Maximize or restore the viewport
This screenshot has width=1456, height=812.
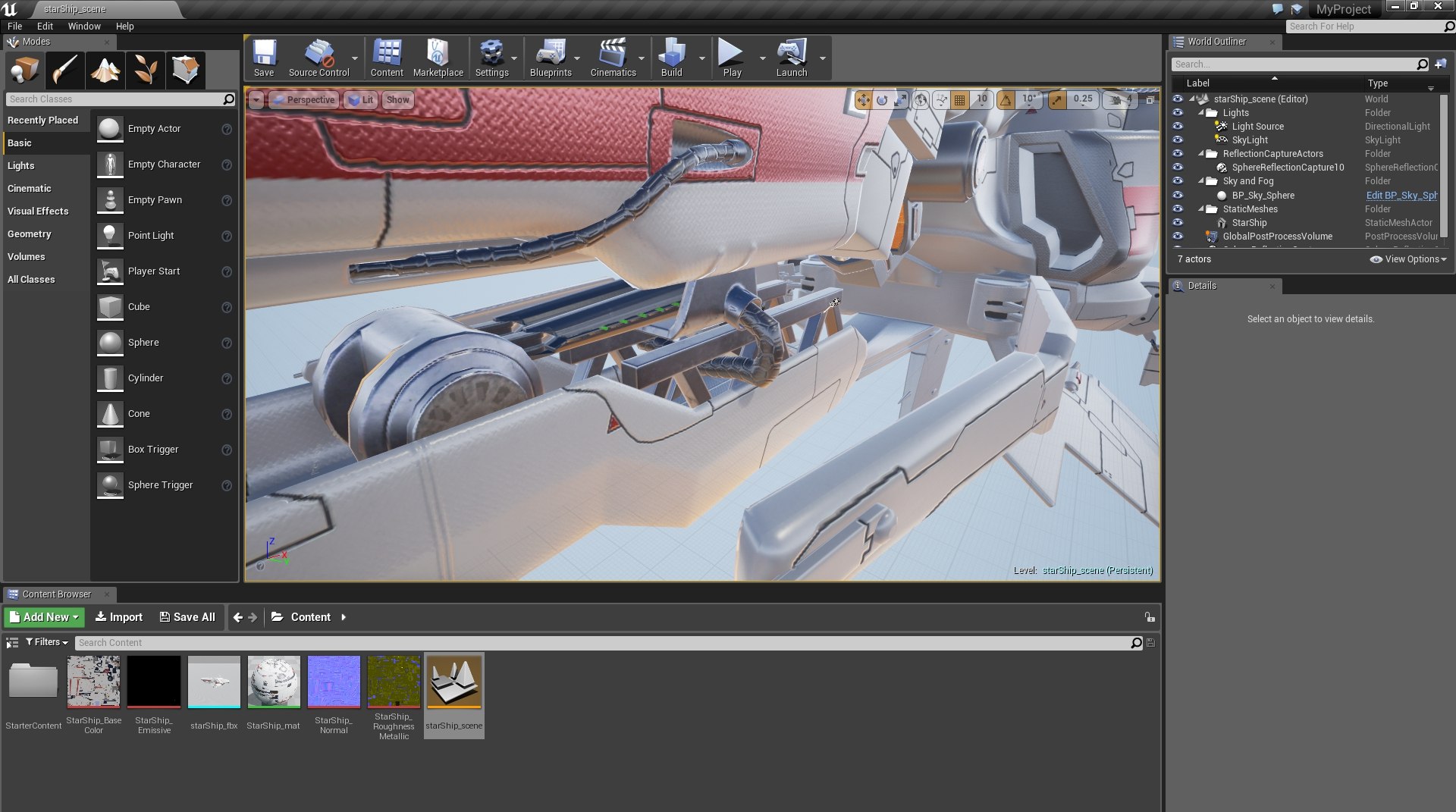click(1150, 99)
